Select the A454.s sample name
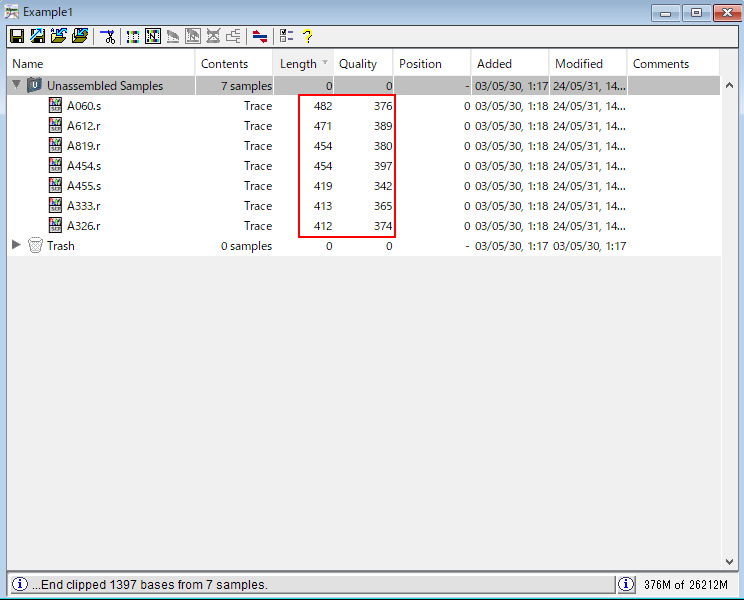This screenshot has height=600, width=744. (84, 166)
